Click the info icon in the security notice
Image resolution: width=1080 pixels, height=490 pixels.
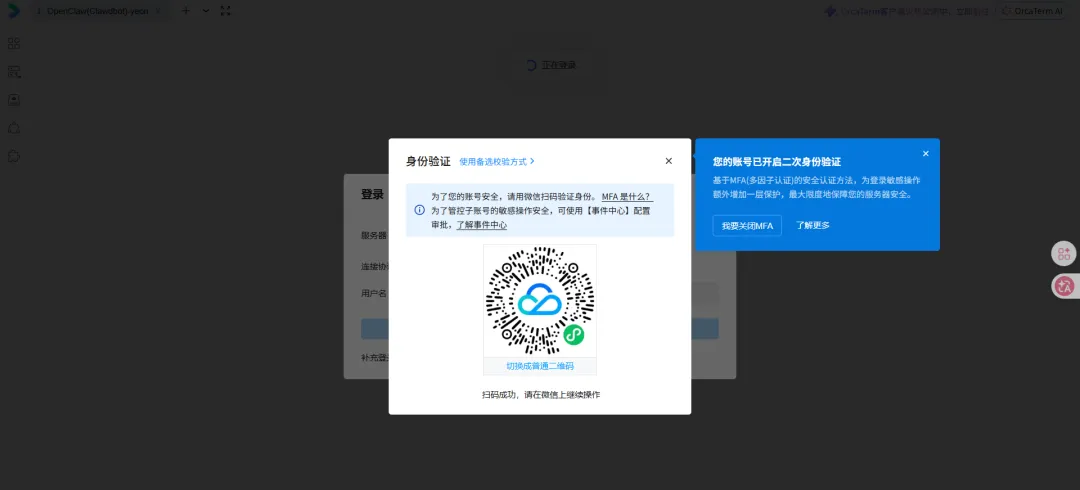(419, 210)
